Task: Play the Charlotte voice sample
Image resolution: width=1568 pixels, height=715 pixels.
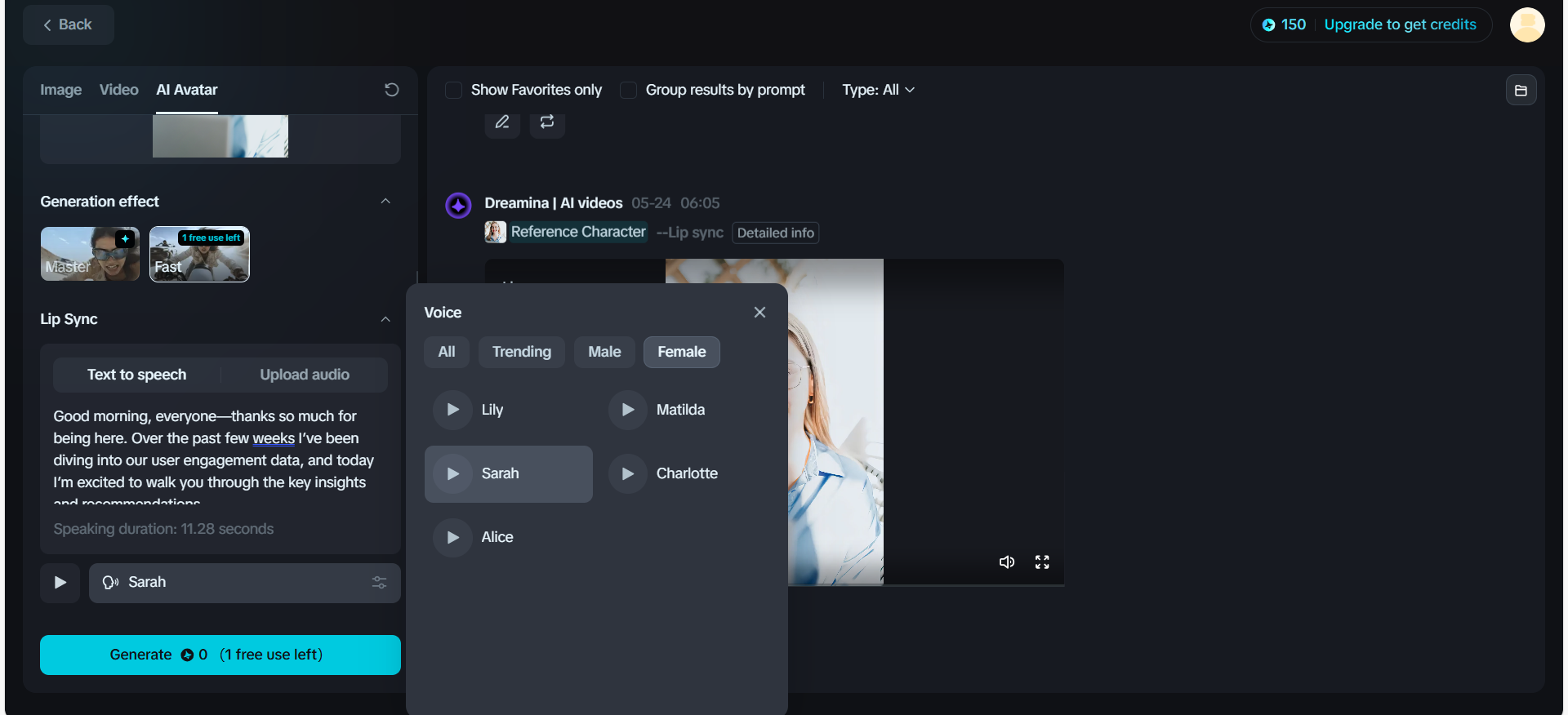Action: (x=628, y=474)
